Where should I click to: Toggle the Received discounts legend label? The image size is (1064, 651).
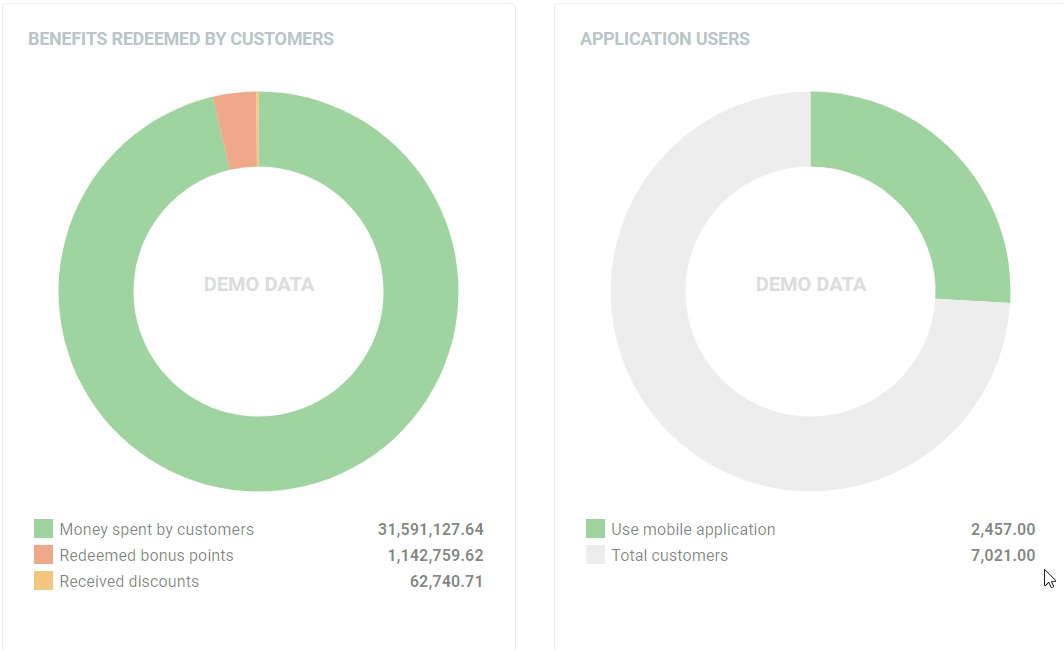(x=129, y=581)
